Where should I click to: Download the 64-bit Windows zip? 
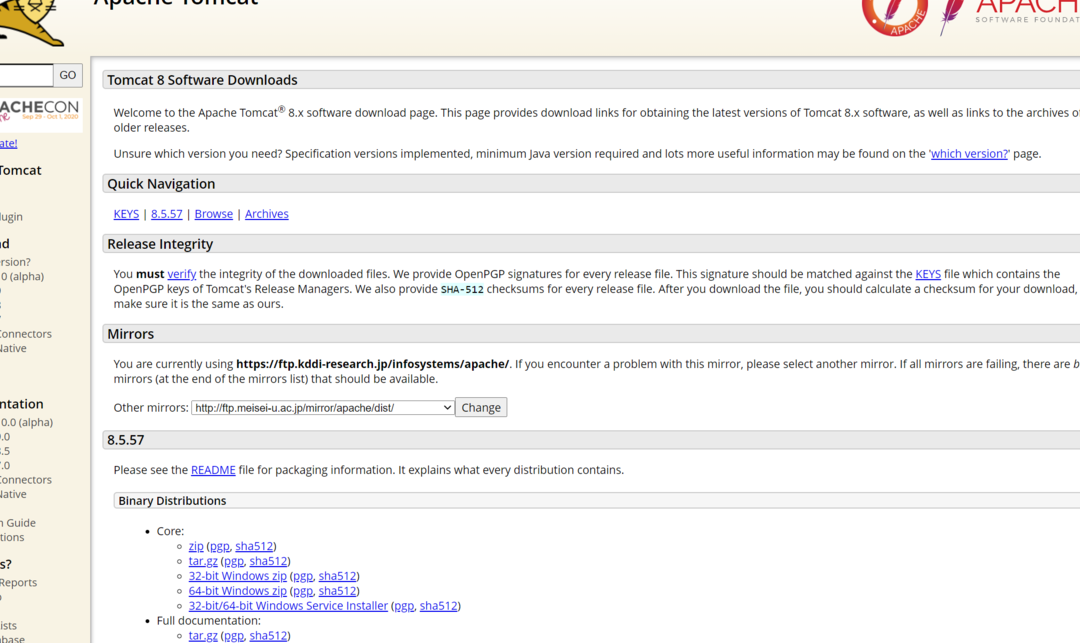[237, 591]
